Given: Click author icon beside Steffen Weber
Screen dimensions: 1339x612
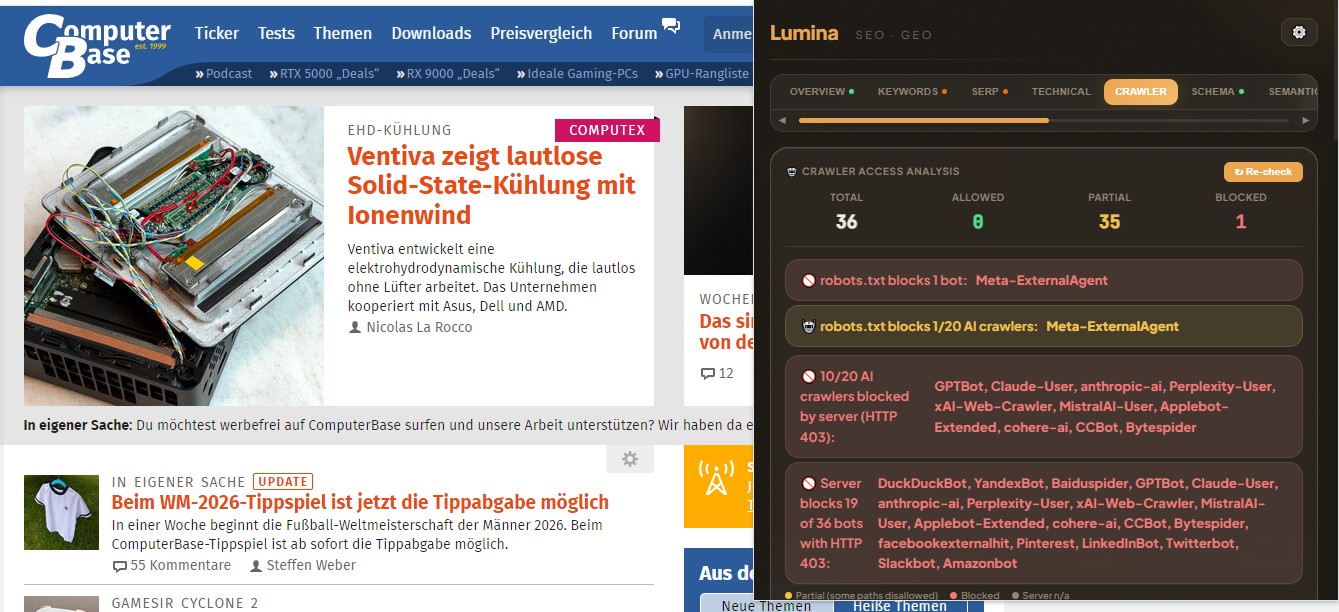Looking at the screenshot, I should 256,566.
